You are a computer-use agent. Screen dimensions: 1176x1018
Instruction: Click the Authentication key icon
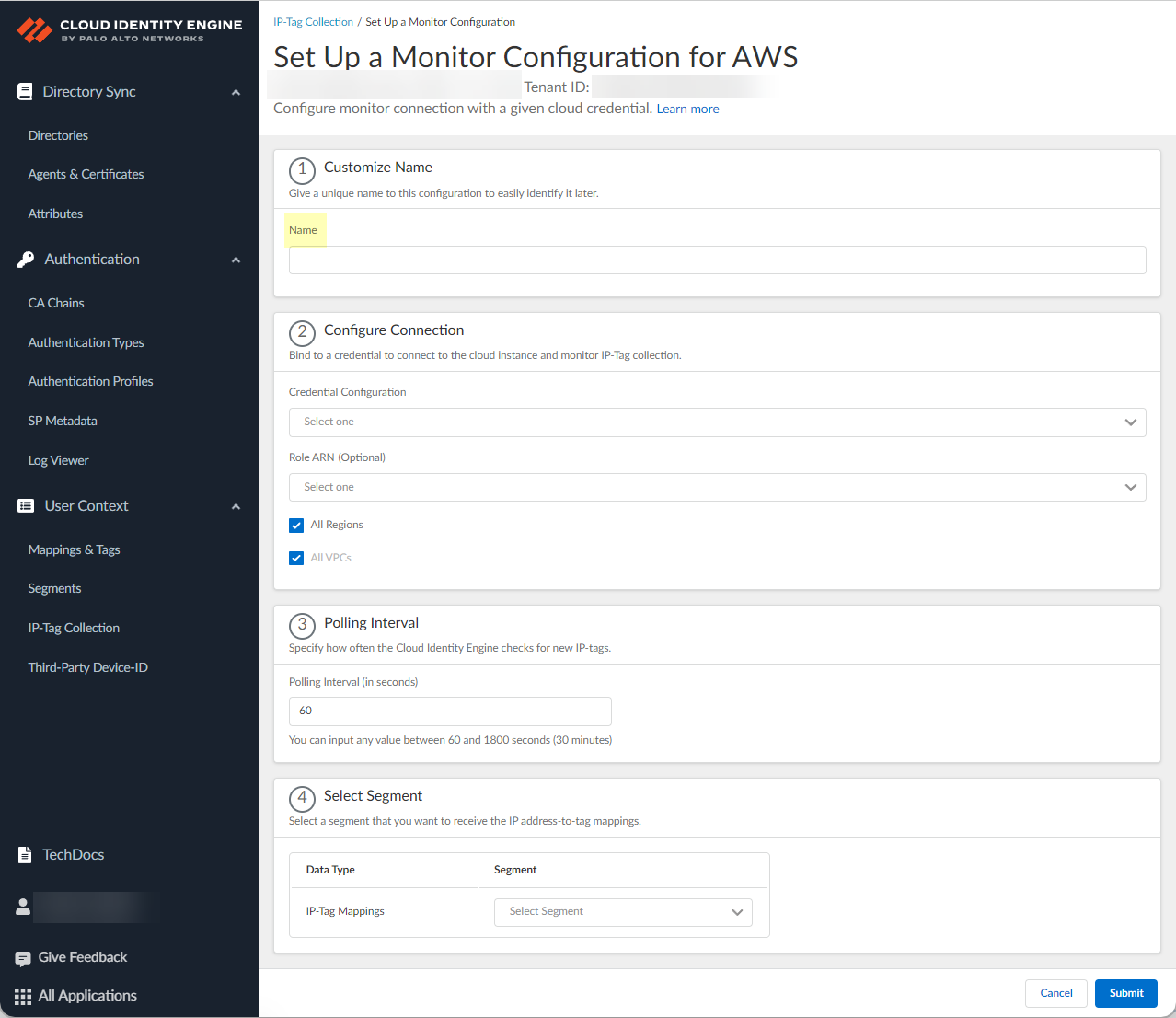(x=26, y=260)
